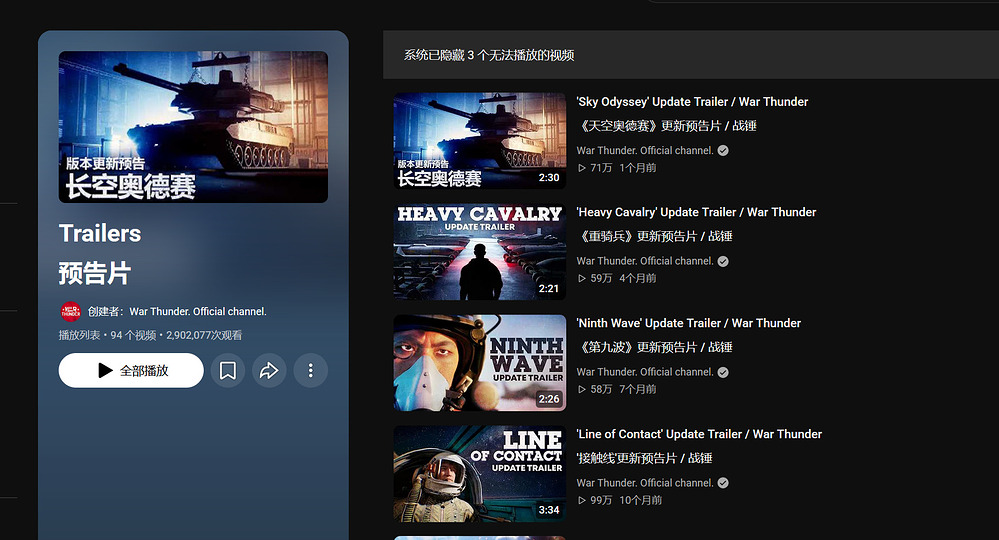Click the 58万 view count text
The image size is (999, 540).
tap(601, 389)
